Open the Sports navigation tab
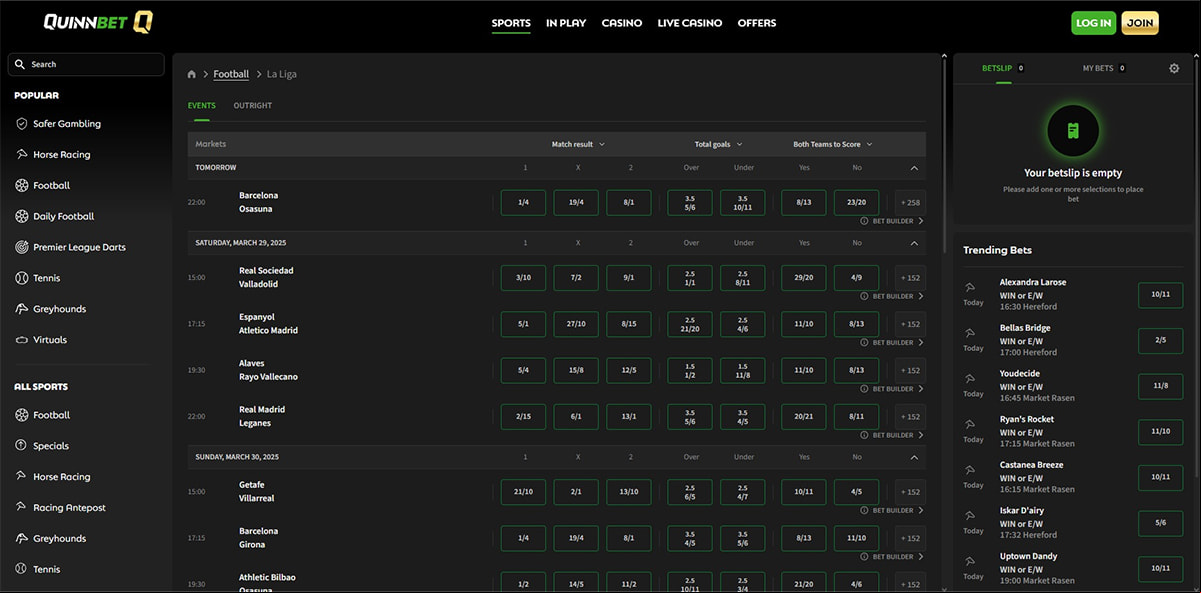This screenshot has width=1201, height=593. 511,23
